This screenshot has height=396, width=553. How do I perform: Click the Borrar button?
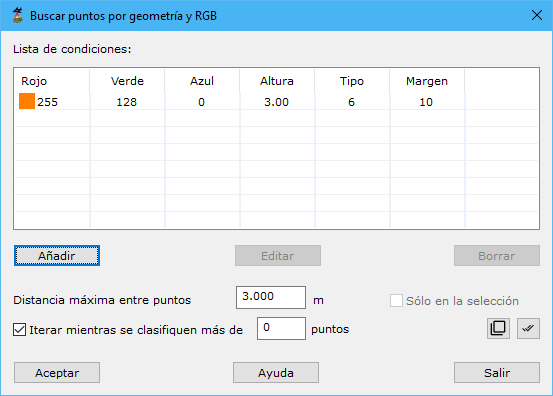[497, 256]
